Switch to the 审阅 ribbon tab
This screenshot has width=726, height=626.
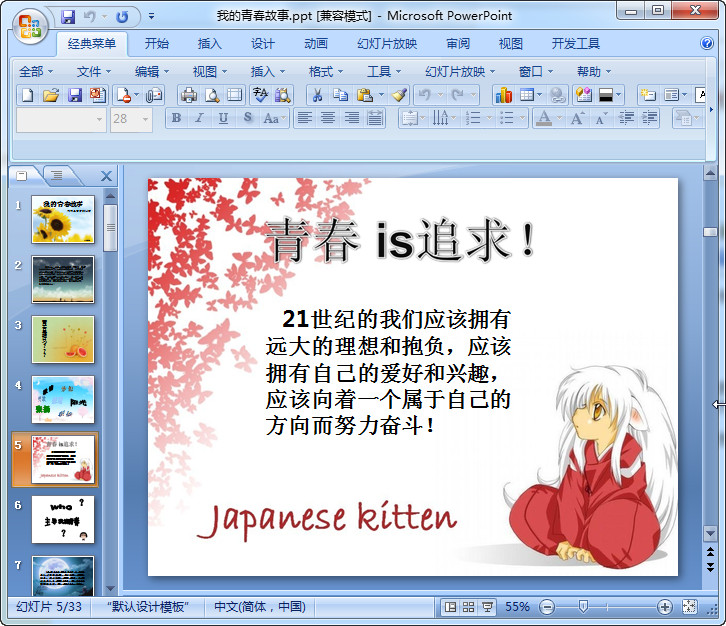pos(458,44)
